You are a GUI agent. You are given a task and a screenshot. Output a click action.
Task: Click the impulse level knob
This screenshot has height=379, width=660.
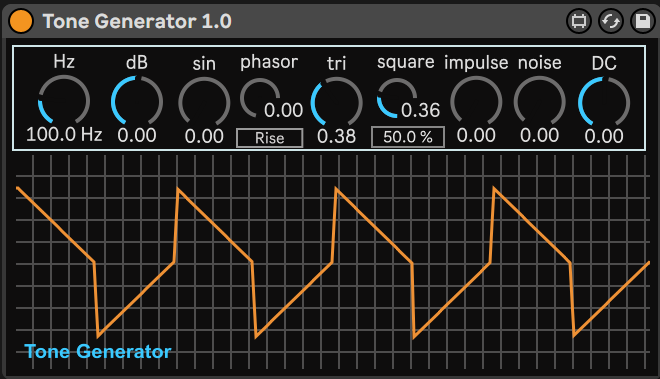point(476,101)
